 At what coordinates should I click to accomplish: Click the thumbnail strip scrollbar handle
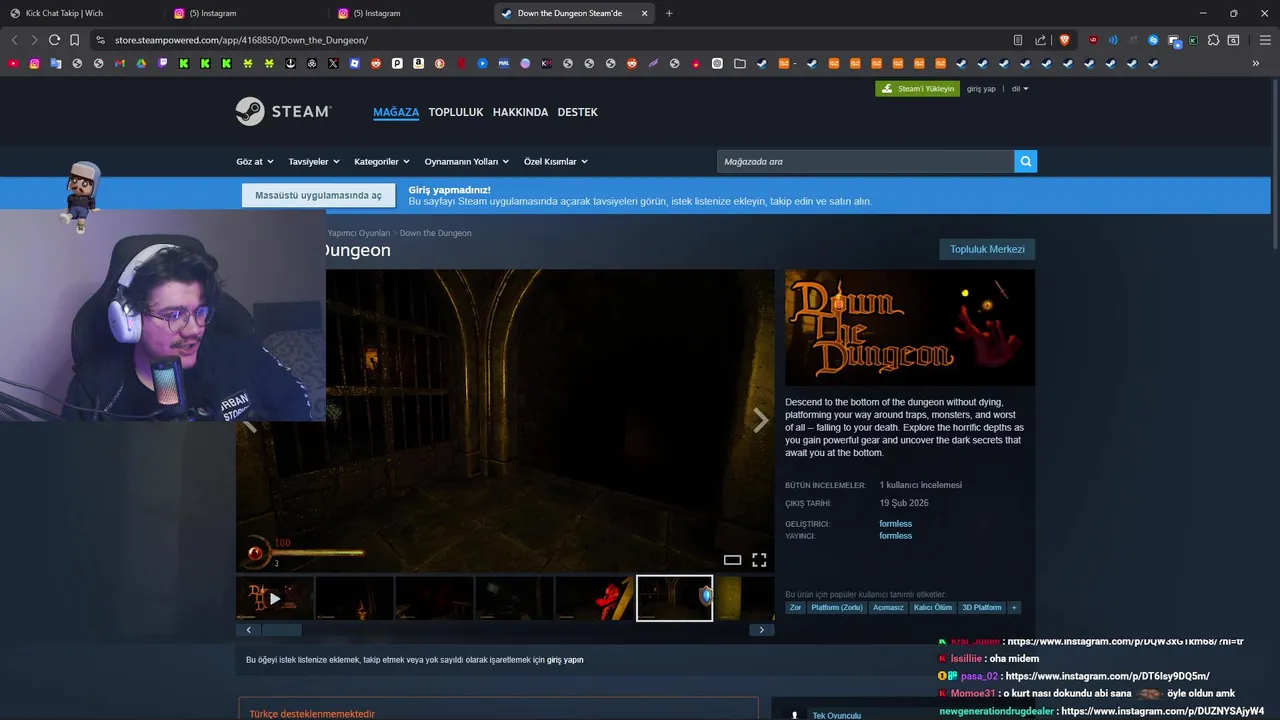coord(281,630)
